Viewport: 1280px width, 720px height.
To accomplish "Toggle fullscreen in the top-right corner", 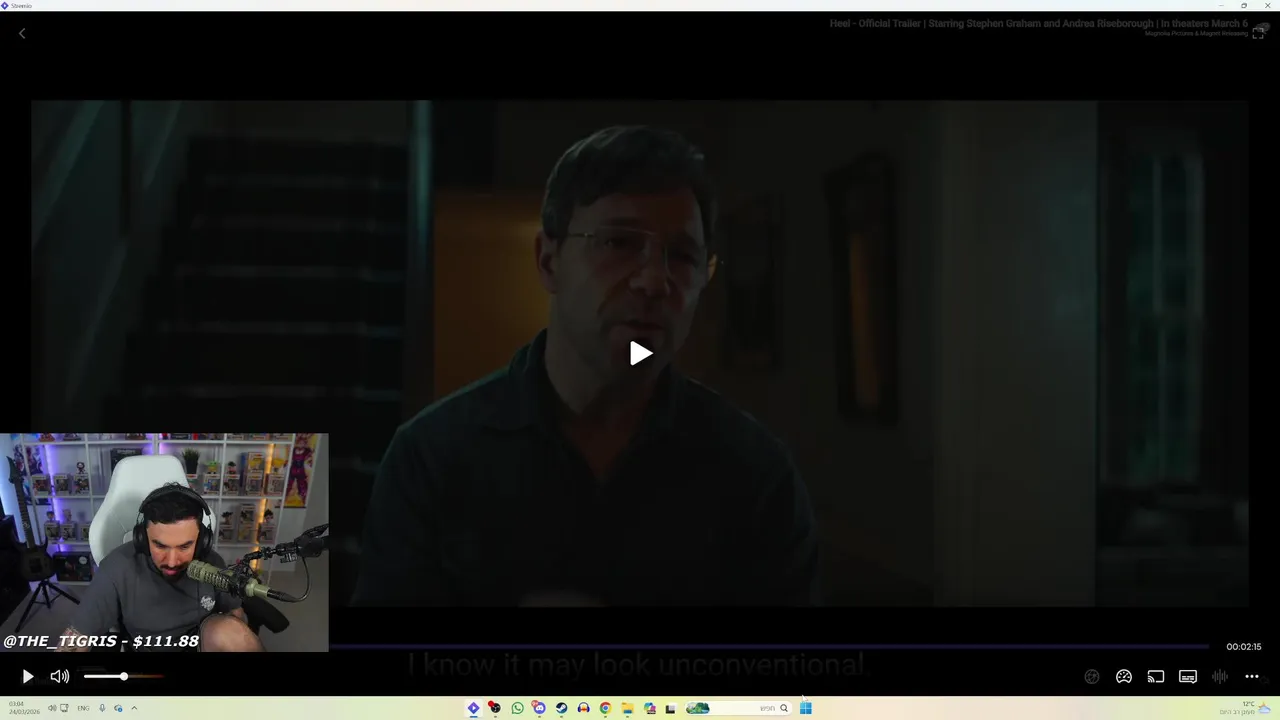I will coord(1258,33).
